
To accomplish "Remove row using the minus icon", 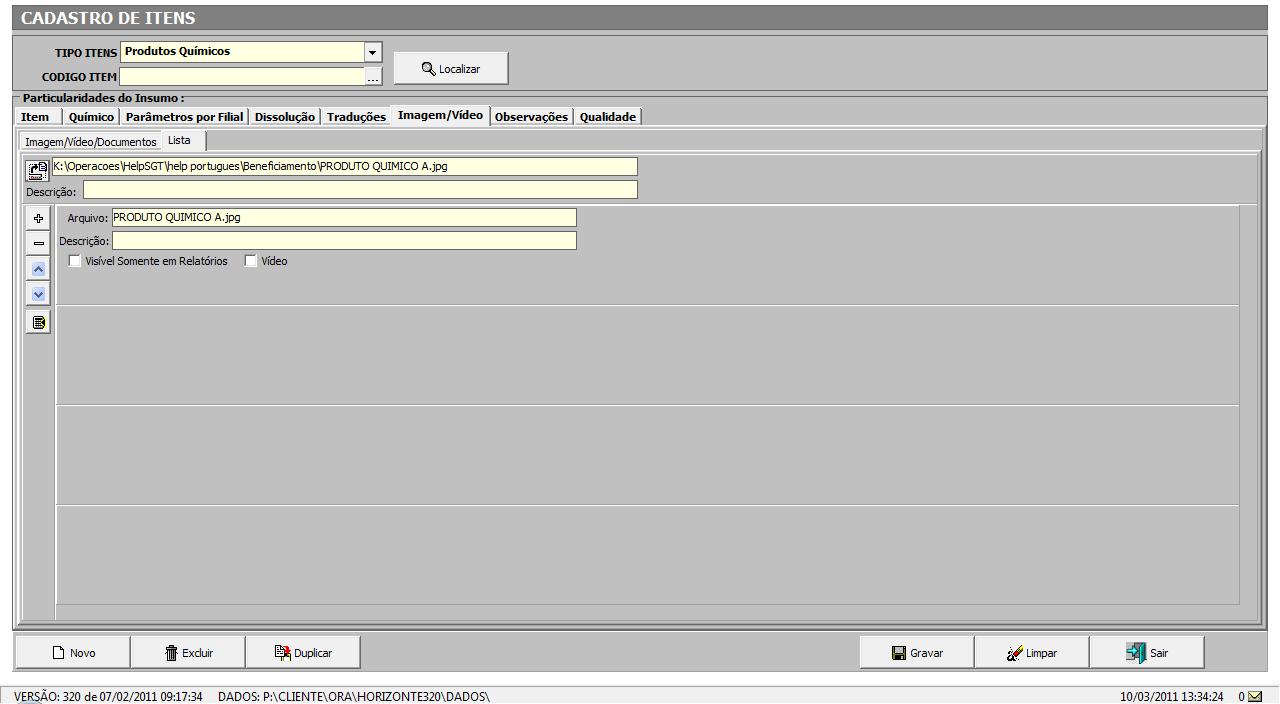I will 39,243.
